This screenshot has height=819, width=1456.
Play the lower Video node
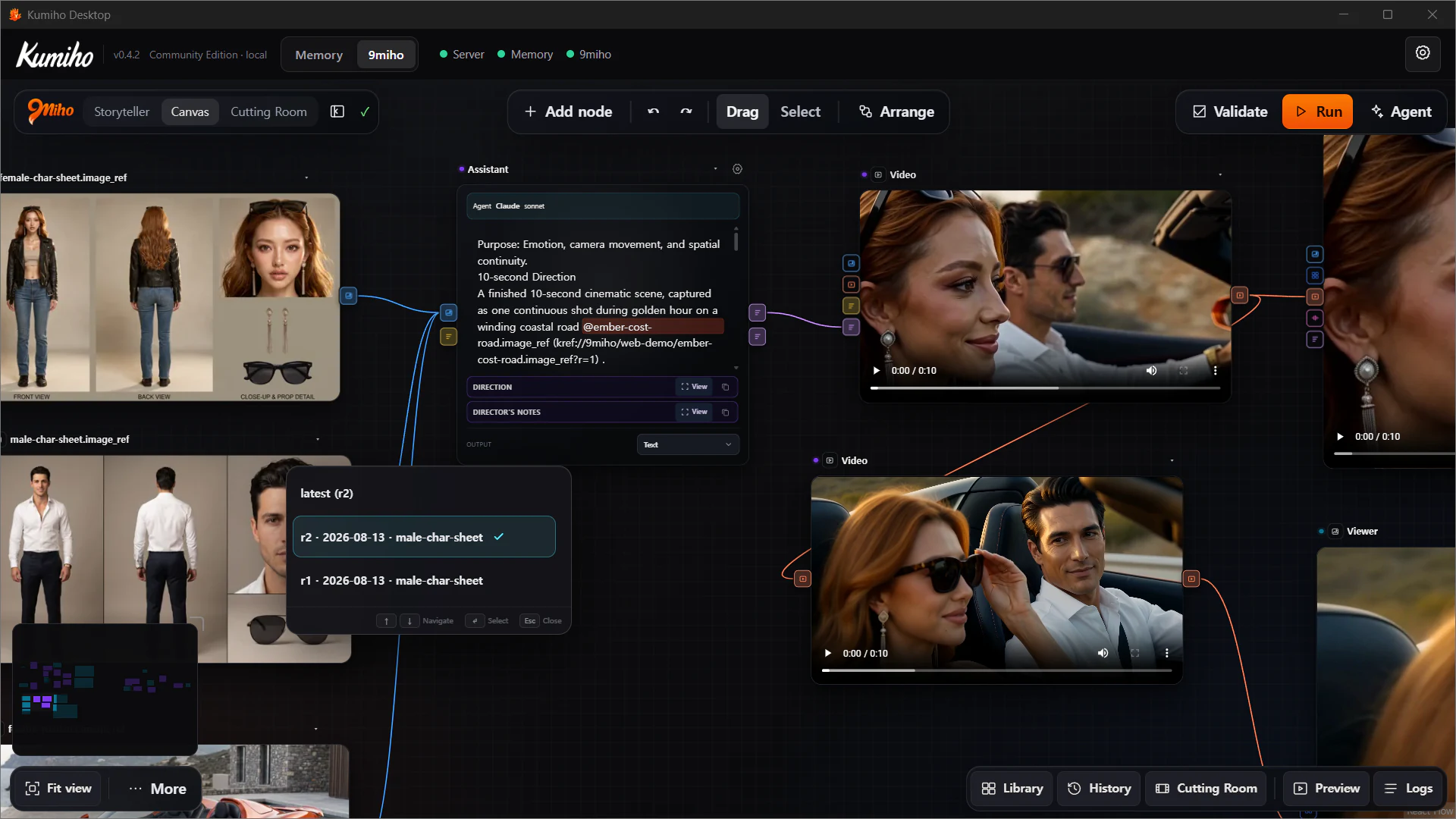(827, 653)
